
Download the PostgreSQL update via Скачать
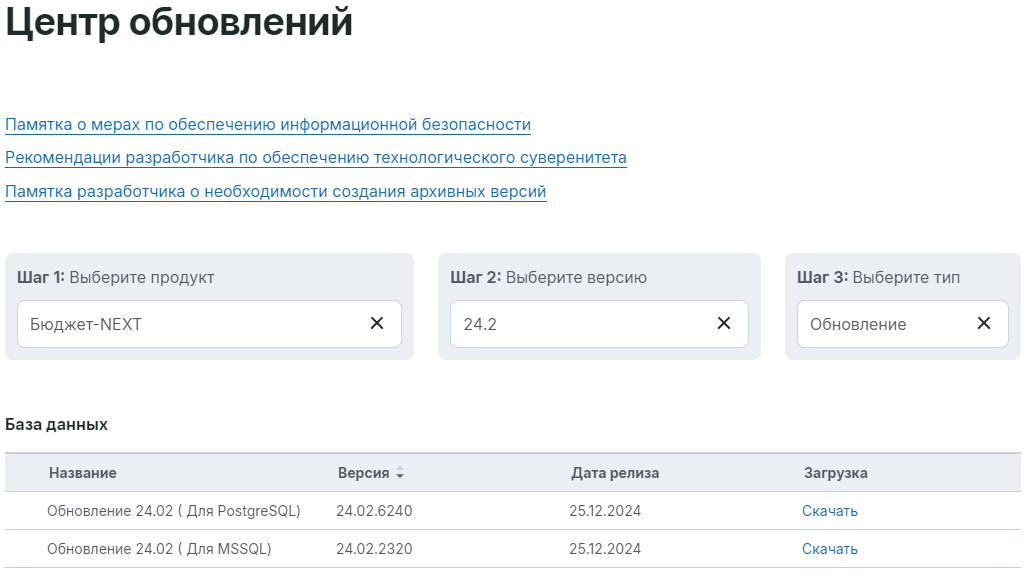tap(829, 511)
